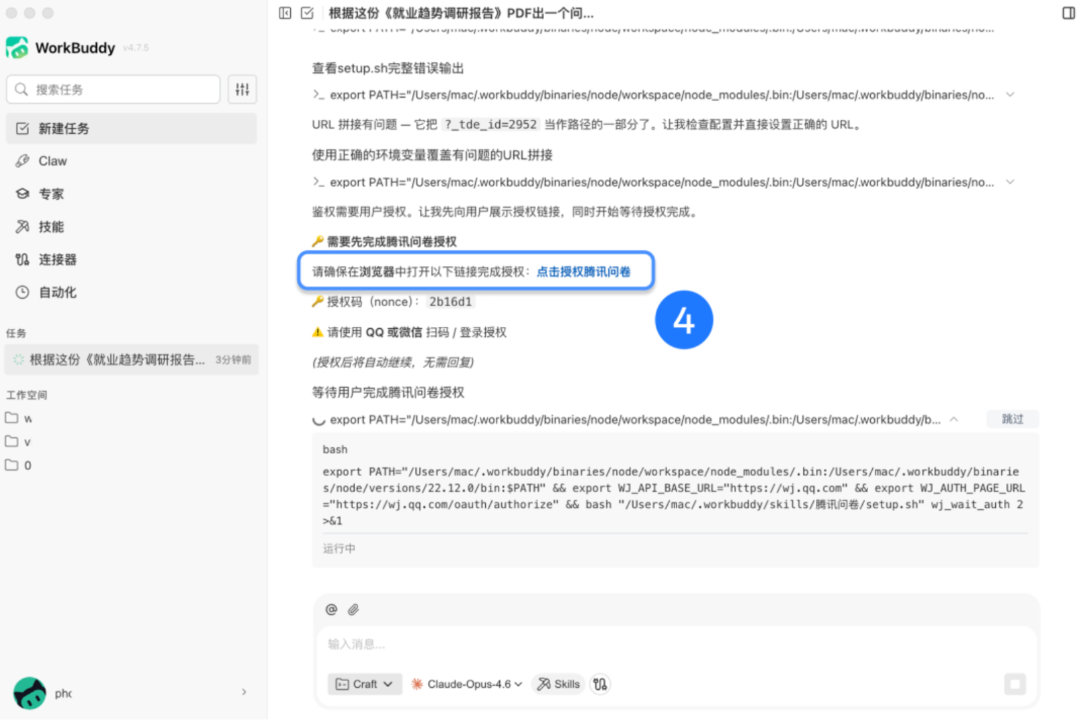Open the Craft mode dropdown
The width and height of the screenshot is (1080, 720).
pyautogui.click(x=364, y=684)
